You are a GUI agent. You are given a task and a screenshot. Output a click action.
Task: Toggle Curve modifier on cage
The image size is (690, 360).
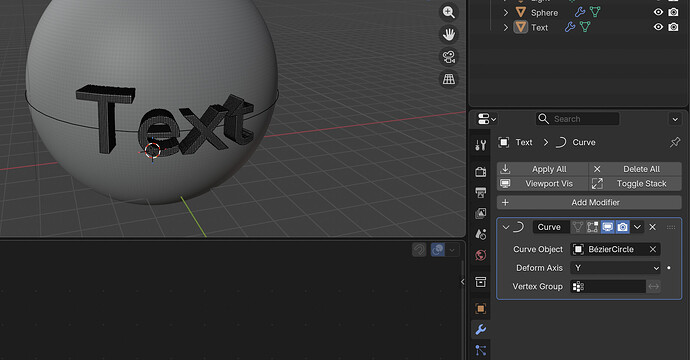click(x=578, y=227)
